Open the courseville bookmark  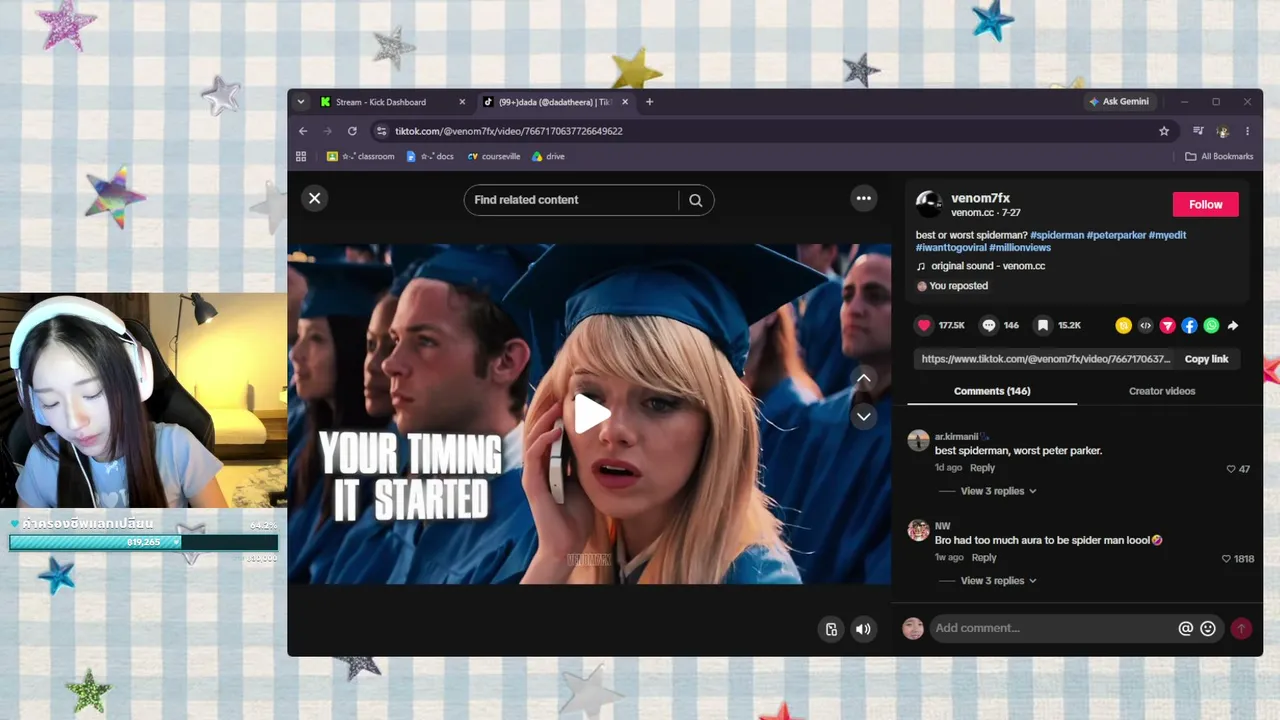[494, 157]
